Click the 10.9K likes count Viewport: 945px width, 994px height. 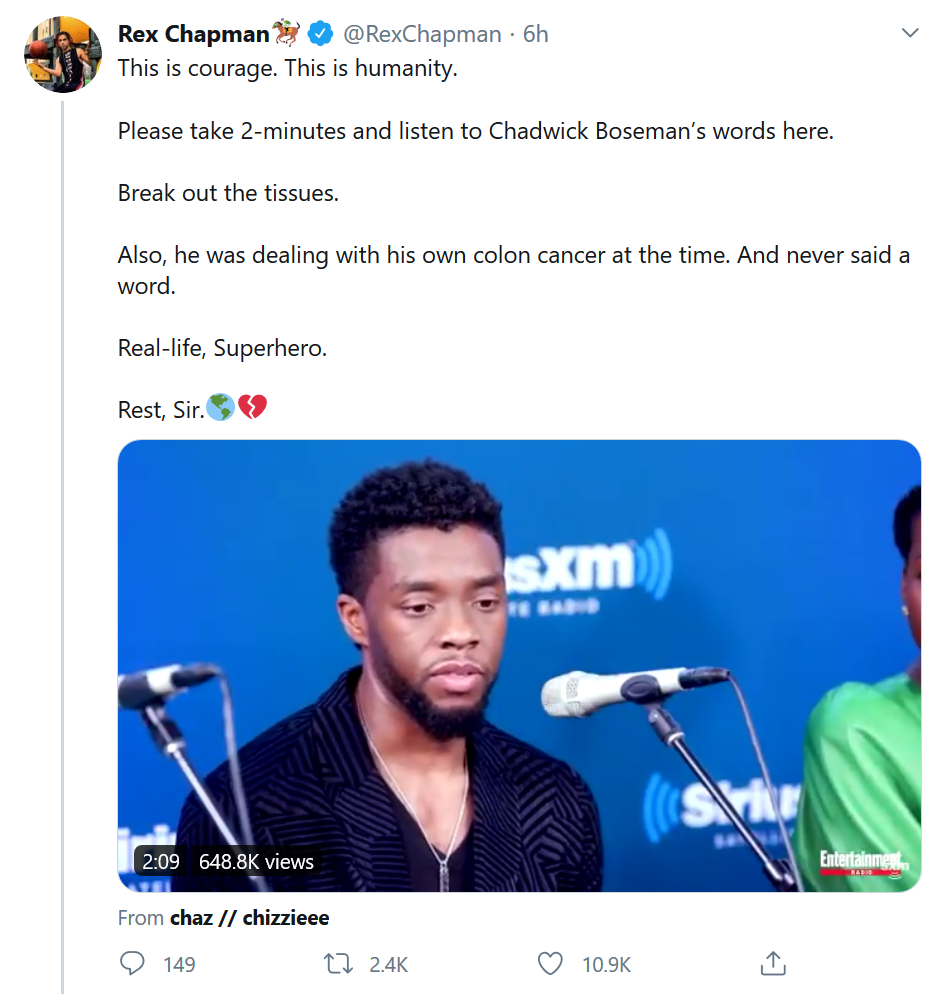tap(607, 965)
